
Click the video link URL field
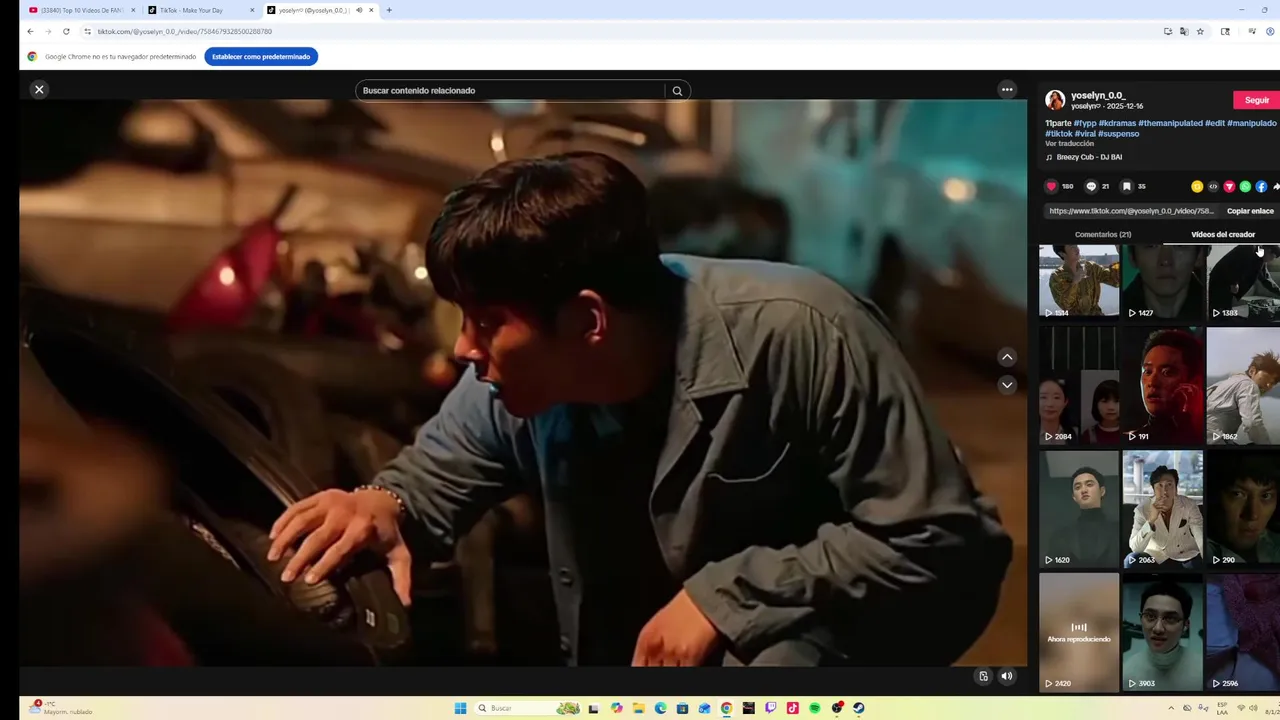1131,211
